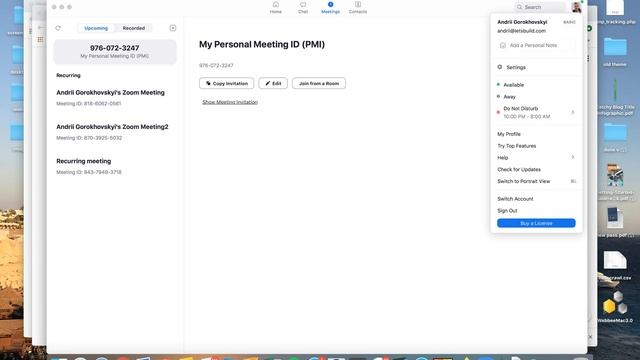Click the refresh meetings icon
The image size is (640, 360).
click(x=58, y=28)
